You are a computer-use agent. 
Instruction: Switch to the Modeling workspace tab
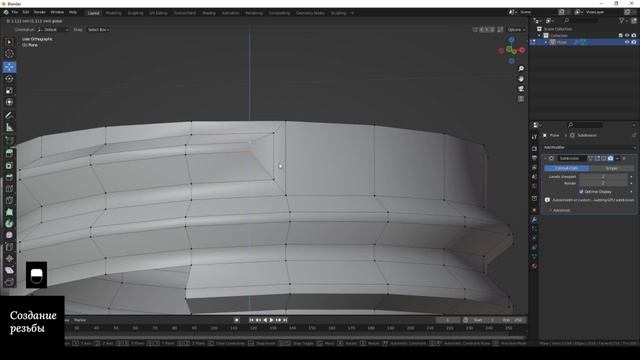click(113, 13)
